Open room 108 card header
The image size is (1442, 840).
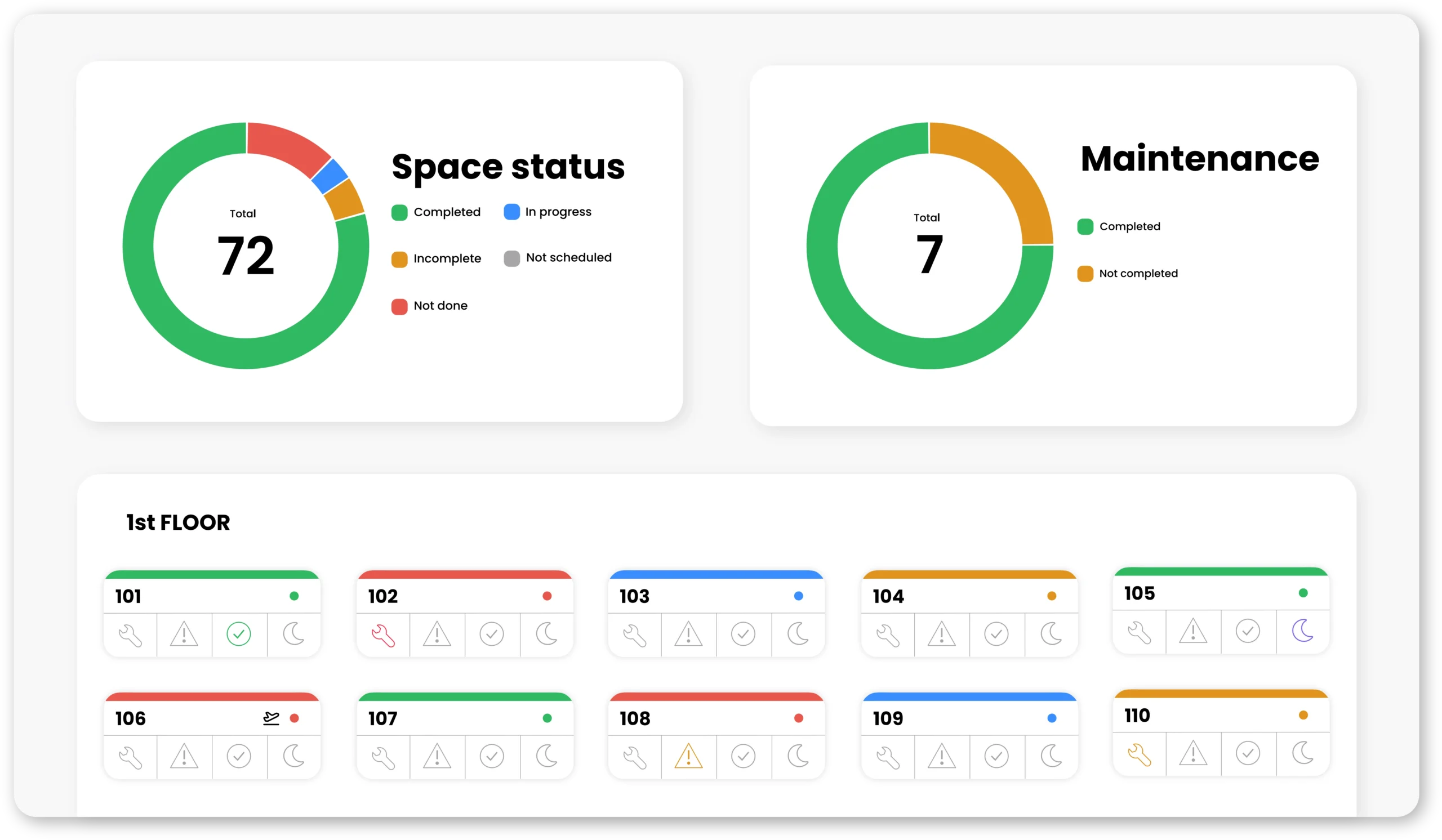[716, 714]
